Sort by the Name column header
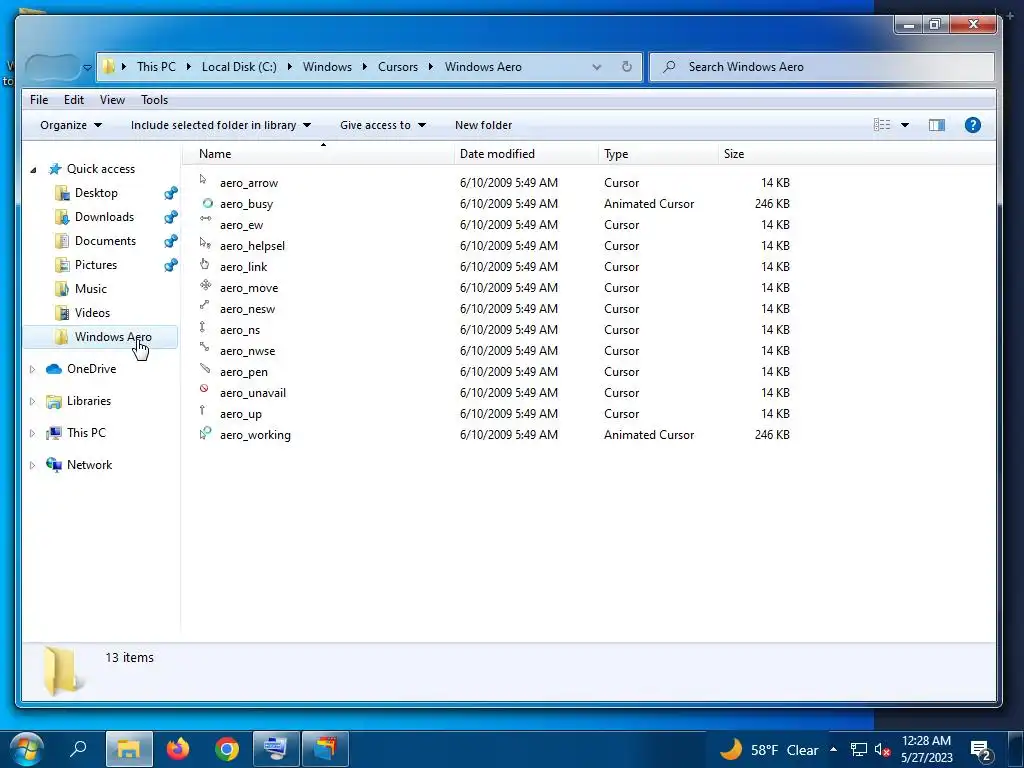 (317, 153)
